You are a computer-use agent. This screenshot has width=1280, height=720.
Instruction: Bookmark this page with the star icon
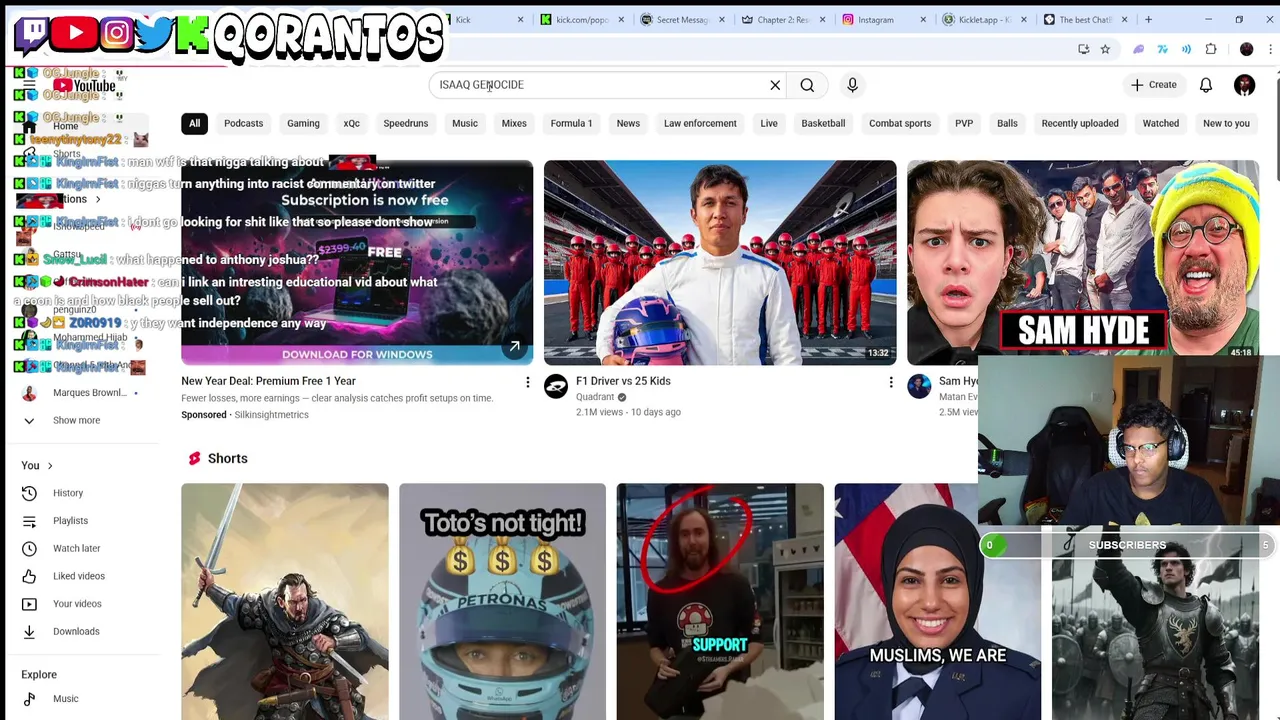coord(1105,49)
